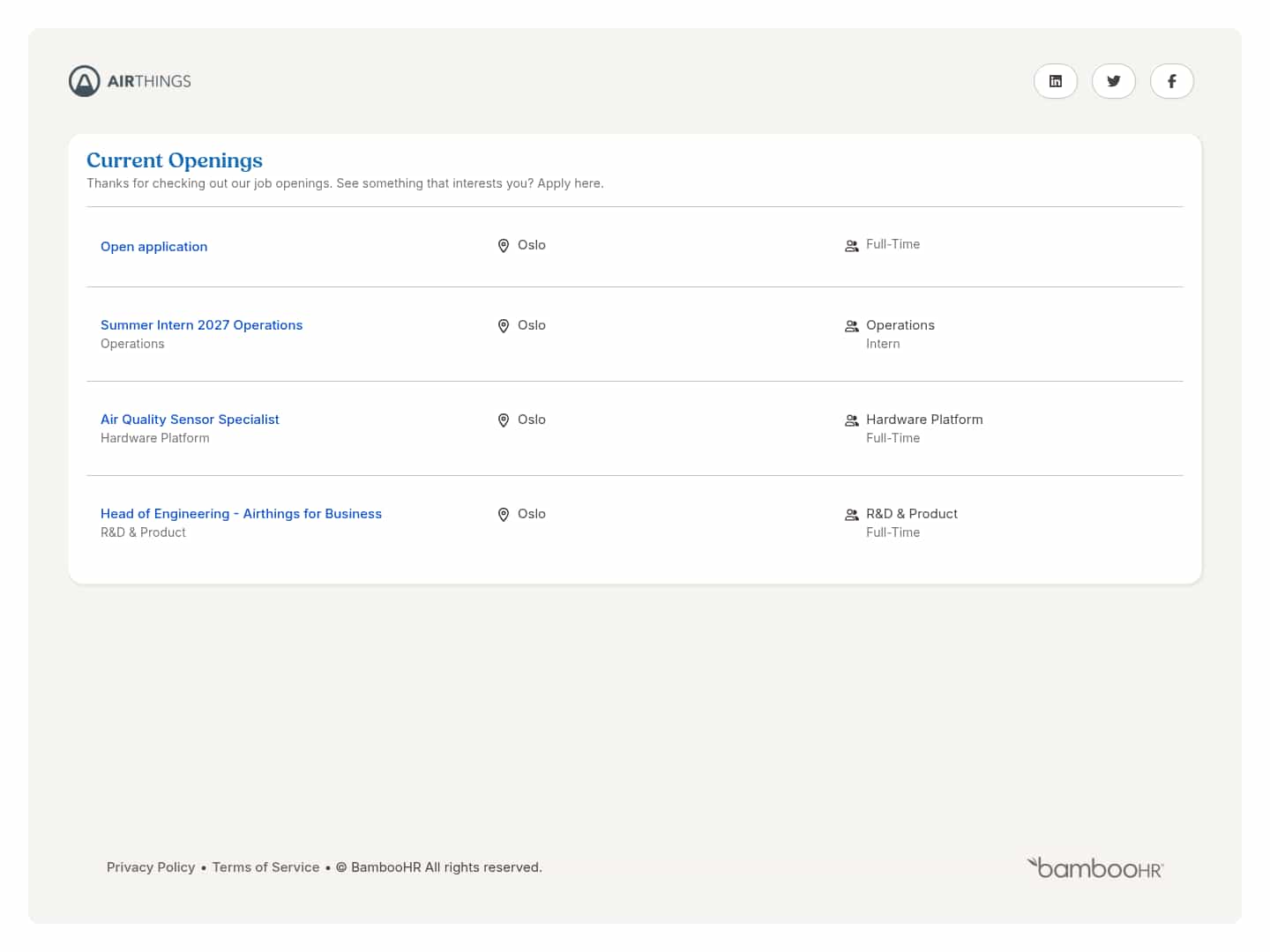Open the Airthings Twitter page icon
This screenshot has width=1270, height=952.
coord(1114,81)
